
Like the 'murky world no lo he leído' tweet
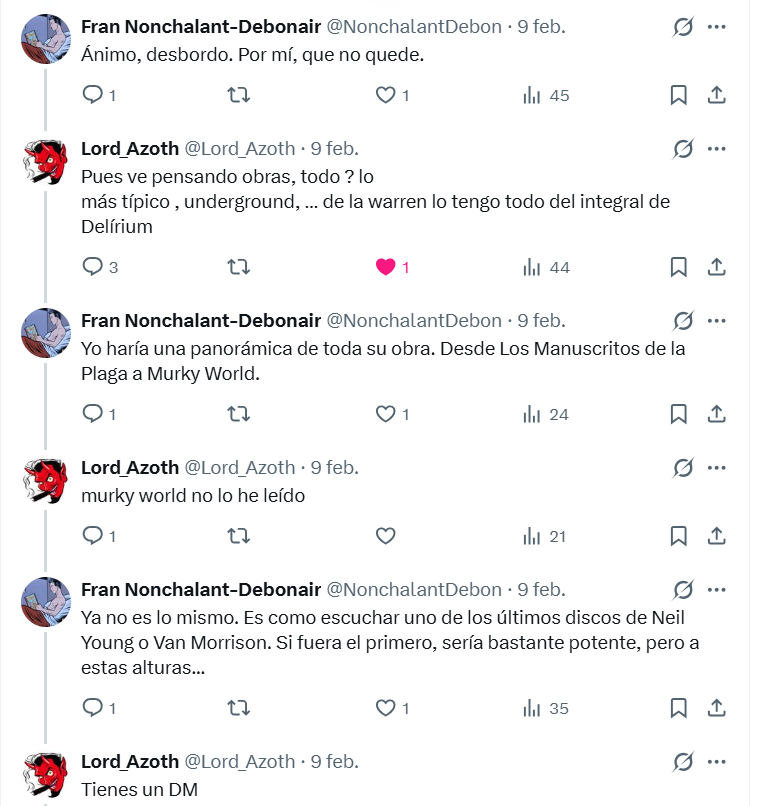[385, 536]
